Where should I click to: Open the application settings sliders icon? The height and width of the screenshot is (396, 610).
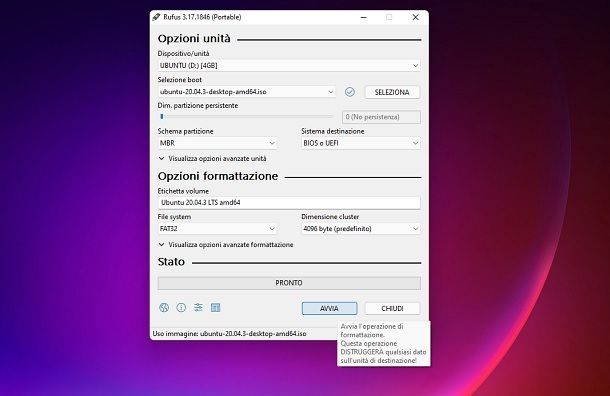(198, 308)
